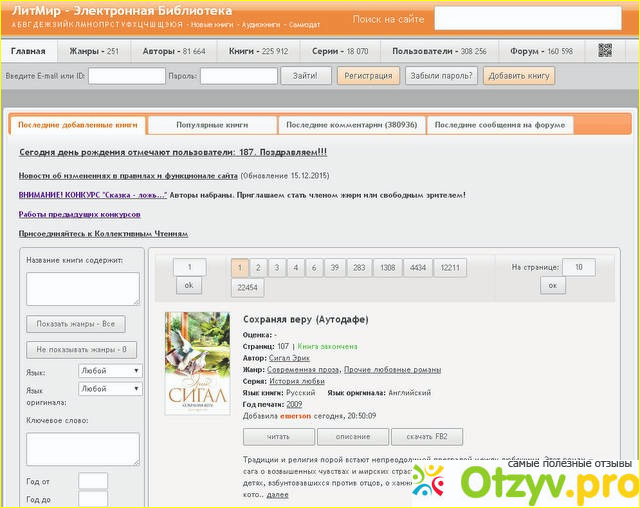Open Новости об изменениях в правилах link
This screenshot has width=640, height=508.
[x=128, y=176]
